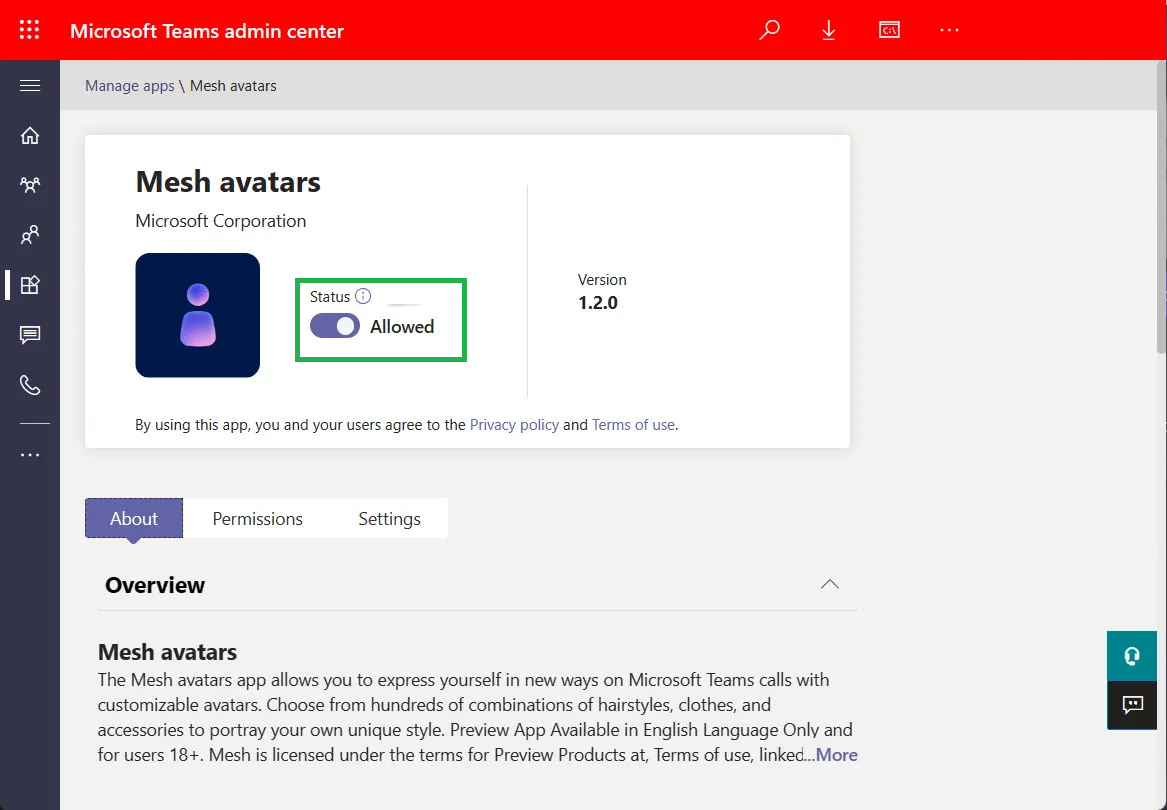
Task: Open the support headset icon
Action: click(1131, 655)
